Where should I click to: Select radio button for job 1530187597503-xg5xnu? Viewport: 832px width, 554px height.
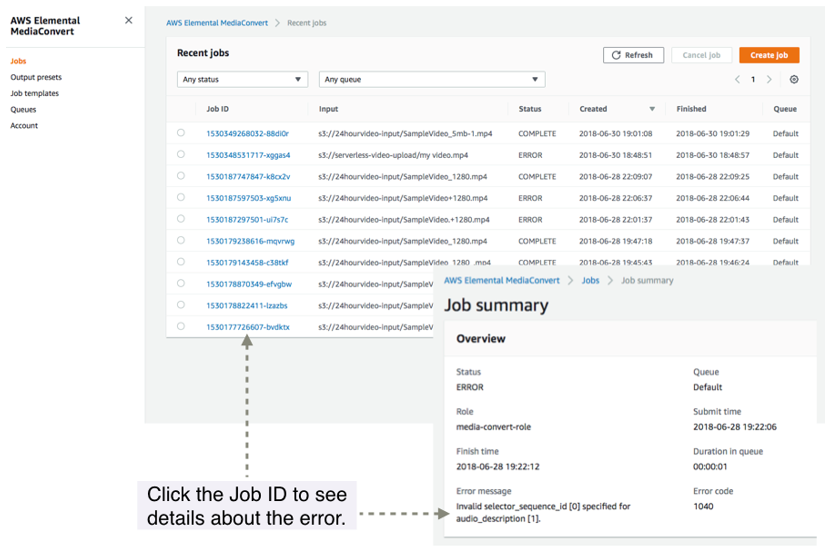pyautogui.click(x=181, y=198)
